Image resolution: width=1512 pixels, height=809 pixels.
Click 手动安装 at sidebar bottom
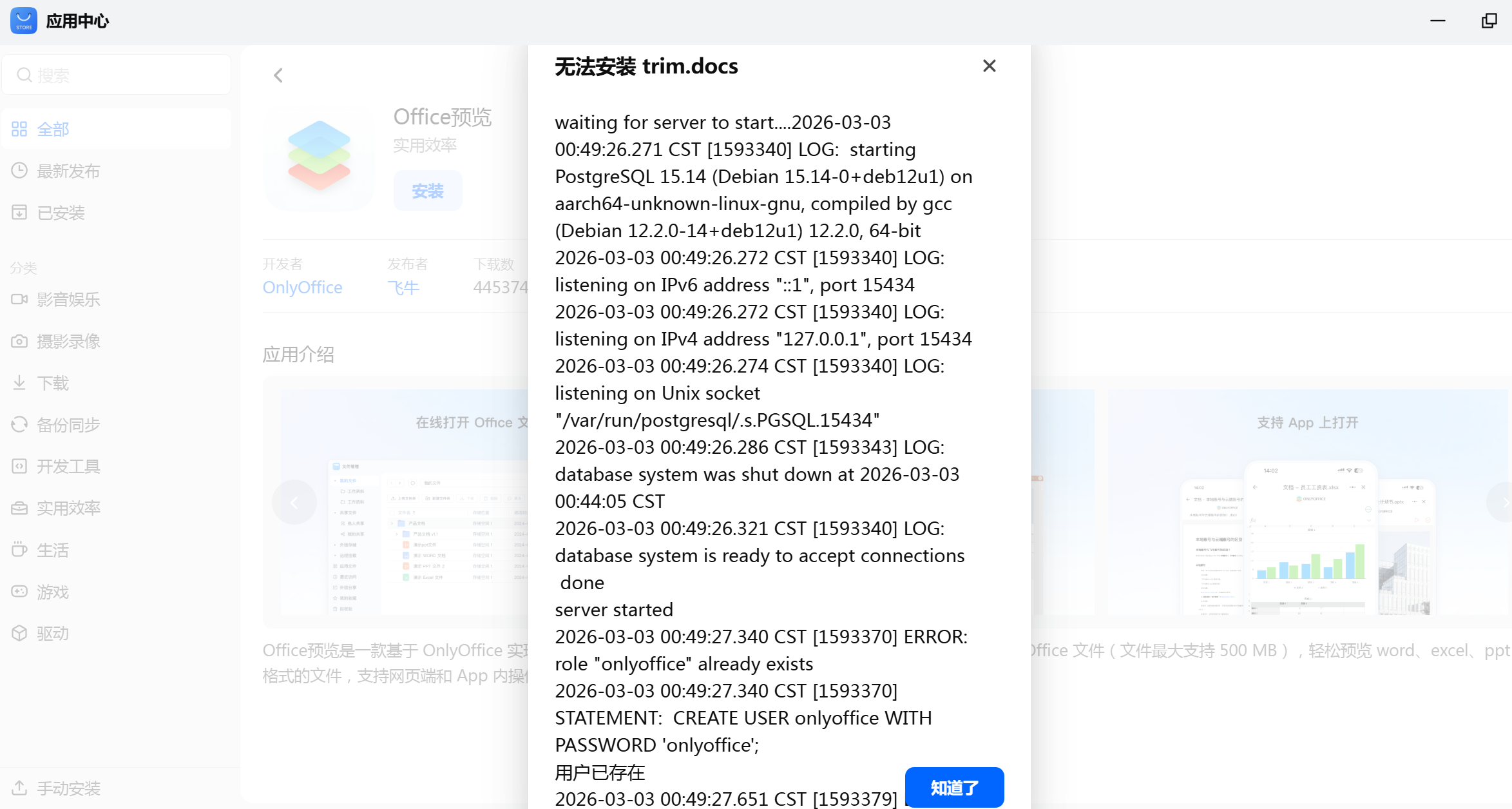pos(68,788)
